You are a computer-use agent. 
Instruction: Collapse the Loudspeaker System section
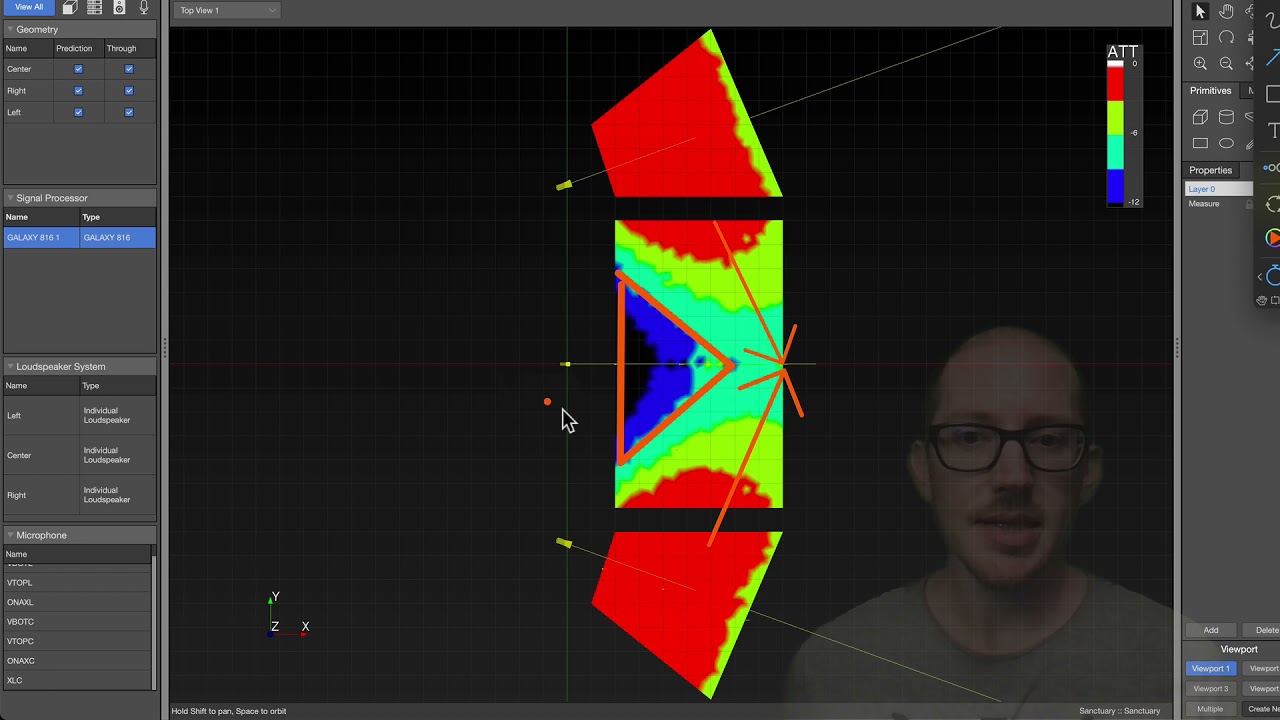coord(10,367)
